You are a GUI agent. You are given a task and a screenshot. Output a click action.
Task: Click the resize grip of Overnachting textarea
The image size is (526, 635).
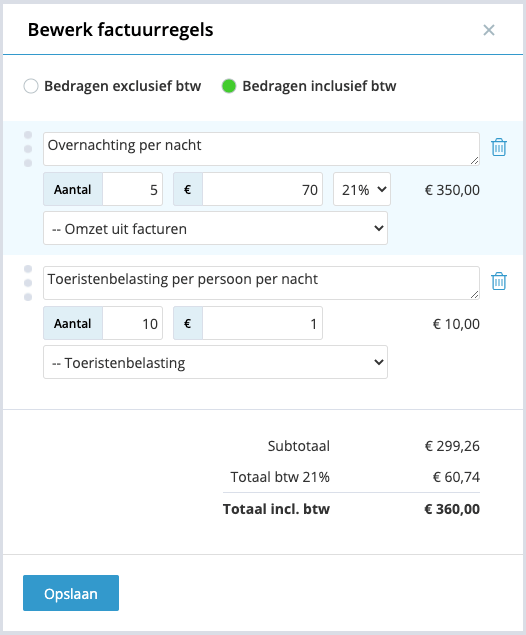point(475,161)
